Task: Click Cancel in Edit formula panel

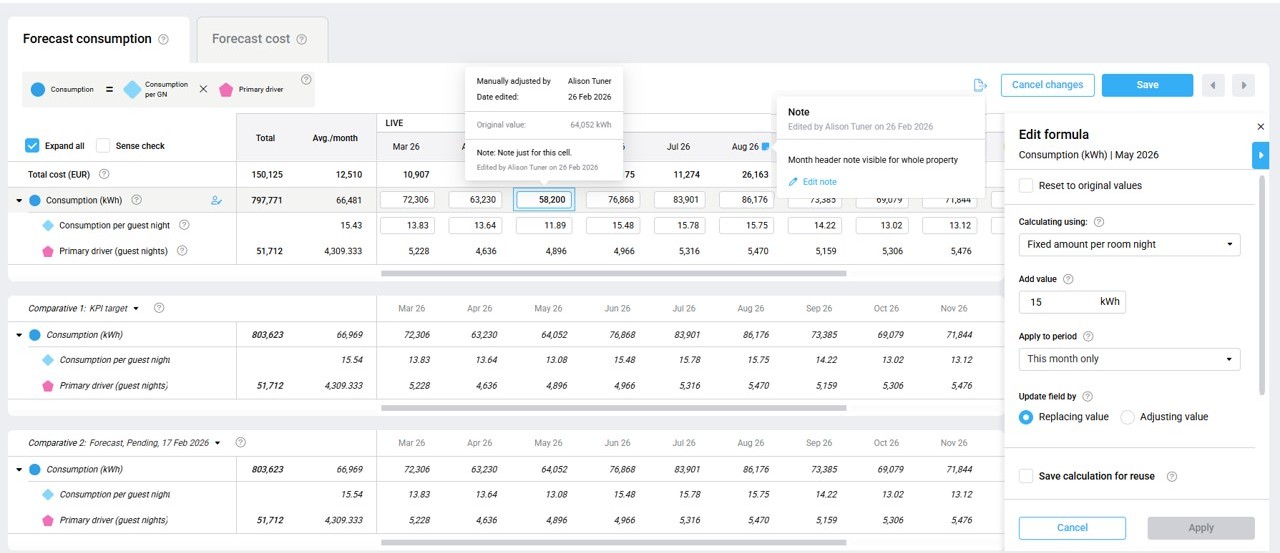Action: [x=1072, y=528]
